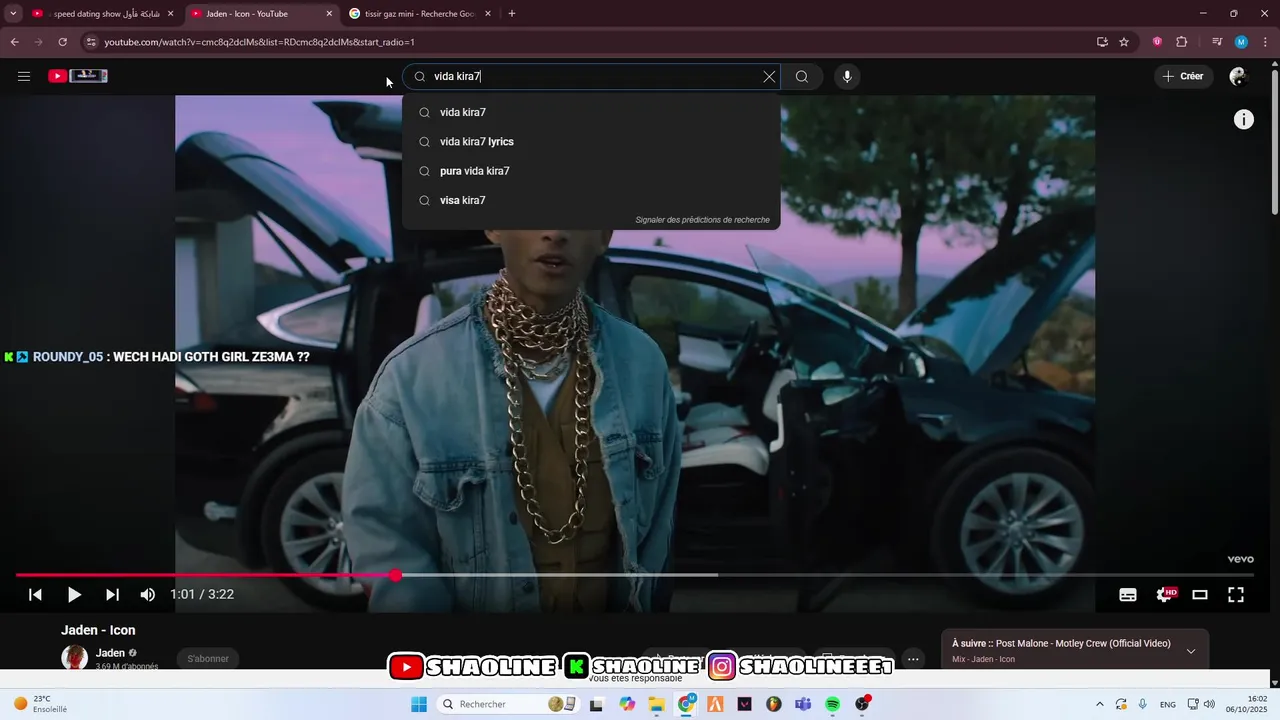Viewport: 1280px width, 720px height.
Task: Open site information icon in address bar
Action: 91,42
